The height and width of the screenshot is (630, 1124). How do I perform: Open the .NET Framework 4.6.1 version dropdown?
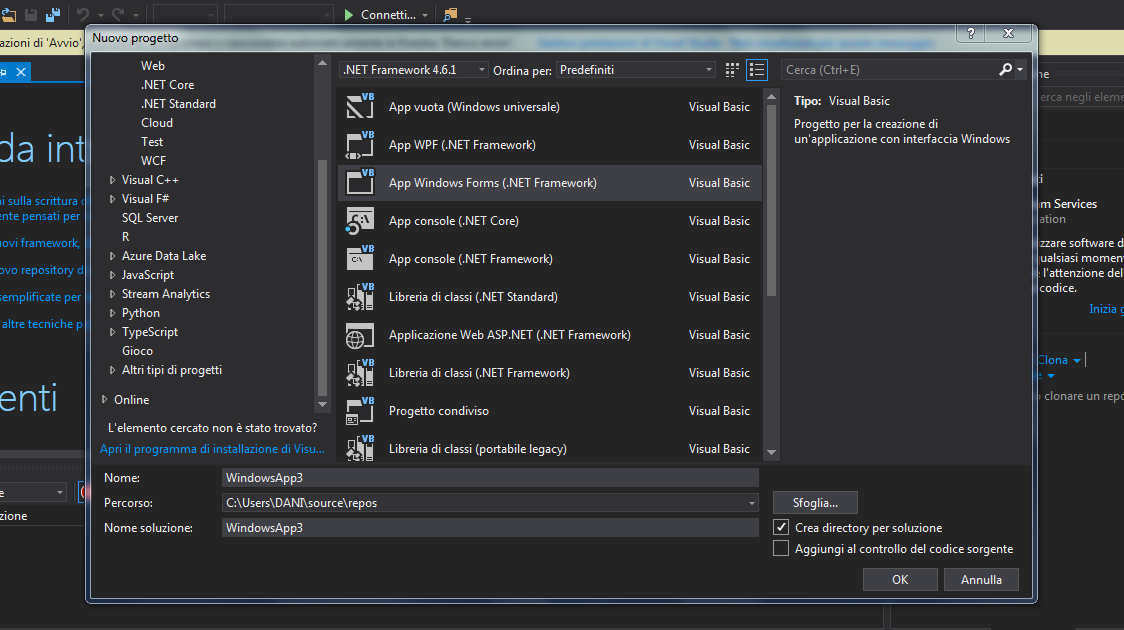(413, 70)
